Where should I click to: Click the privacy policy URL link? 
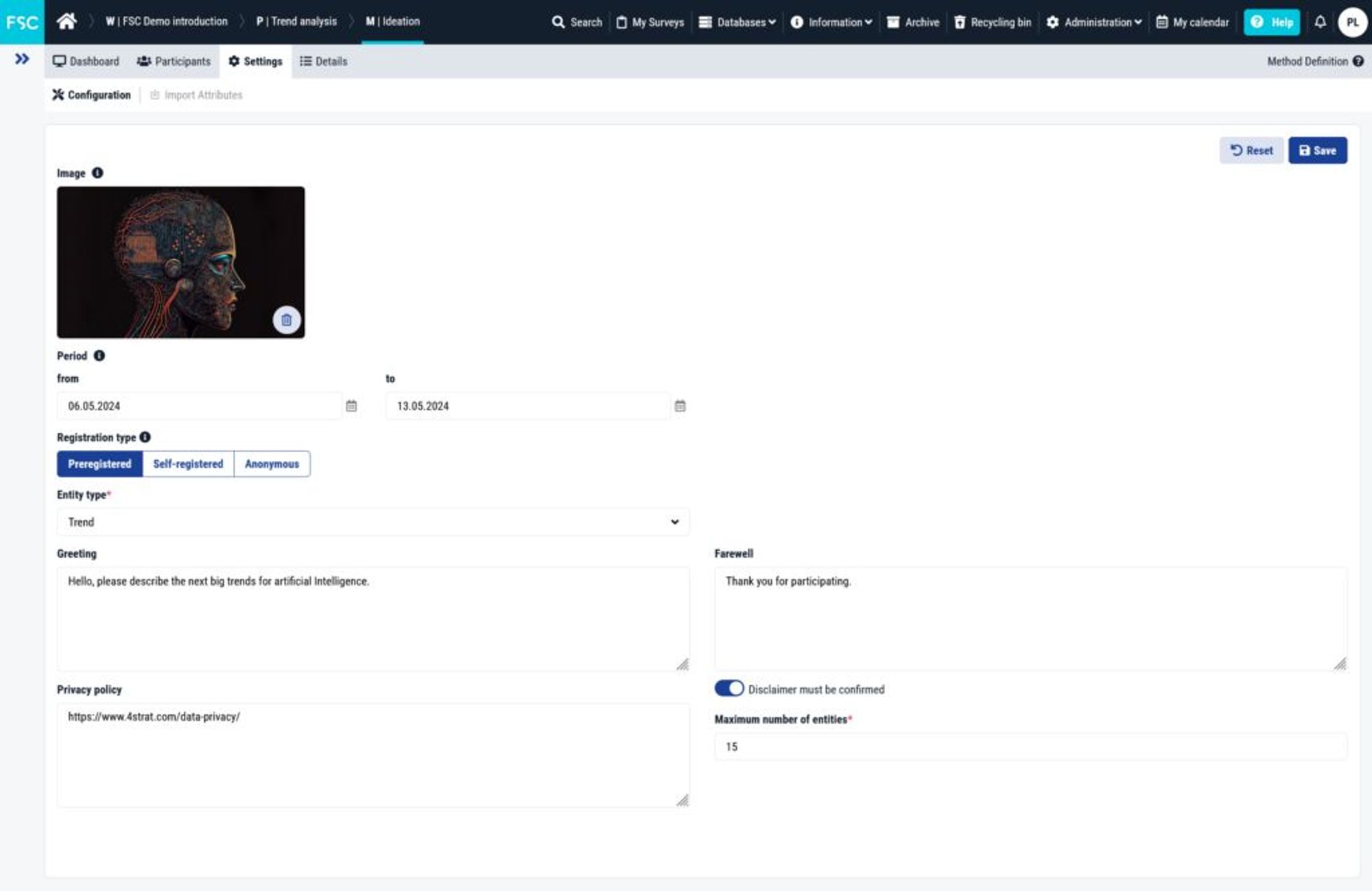(153, 716)
